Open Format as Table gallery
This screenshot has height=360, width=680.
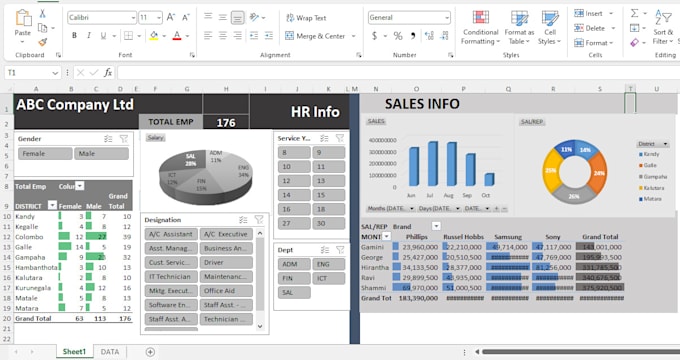pos(519,27)
